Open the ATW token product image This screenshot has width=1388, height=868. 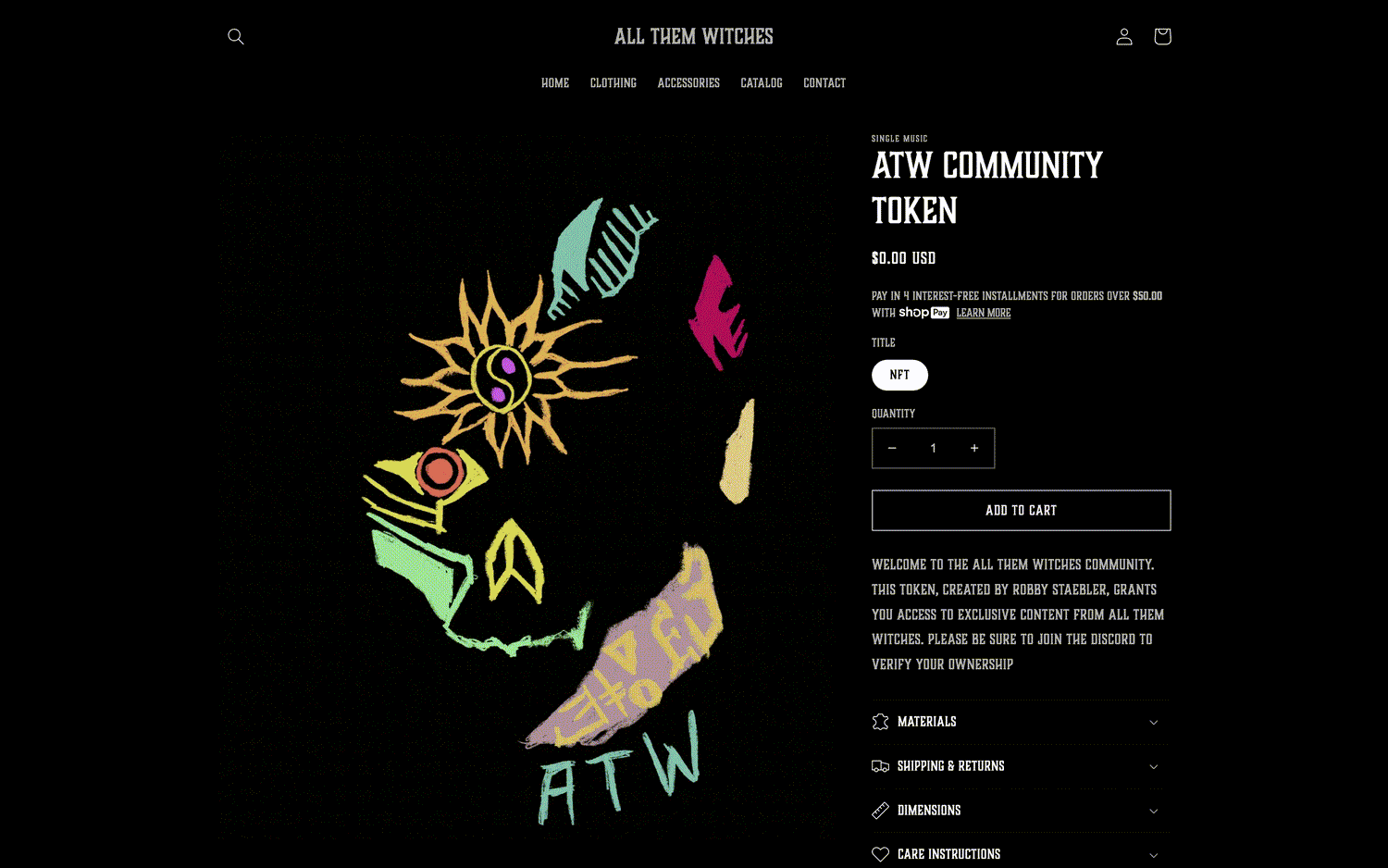pos(529,486)
